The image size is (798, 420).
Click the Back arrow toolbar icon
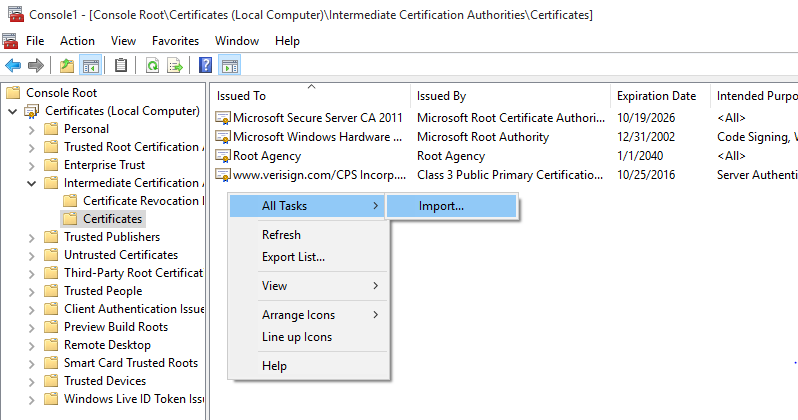(x=13, y=65)
